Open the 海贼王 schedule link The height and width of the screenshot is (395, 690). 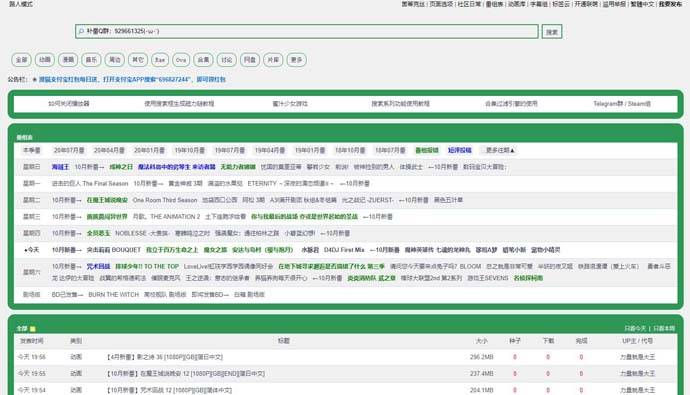pos(60,167)
